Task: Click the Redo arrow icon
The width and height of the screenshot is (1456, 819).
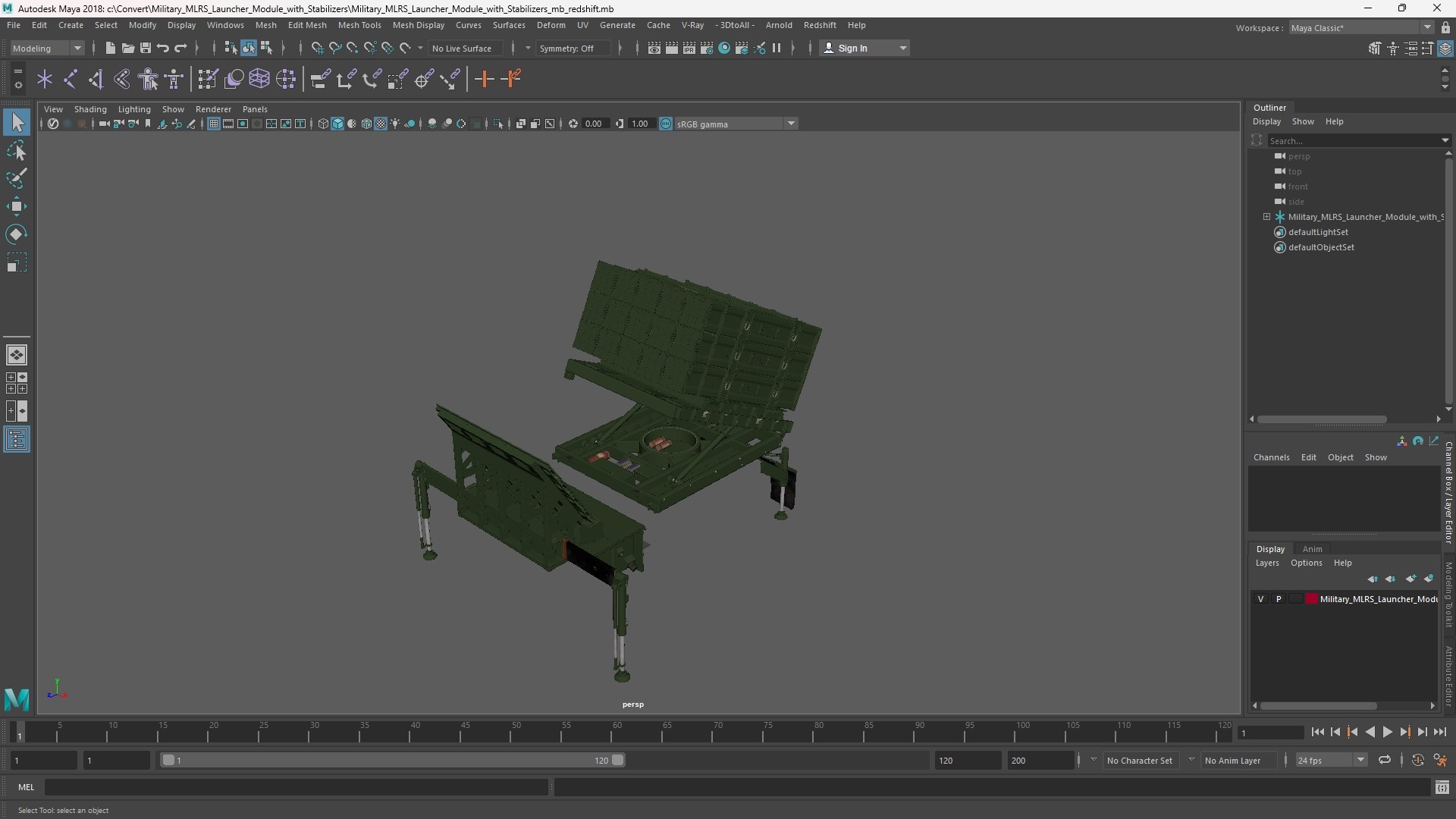Action: (180, 49)
